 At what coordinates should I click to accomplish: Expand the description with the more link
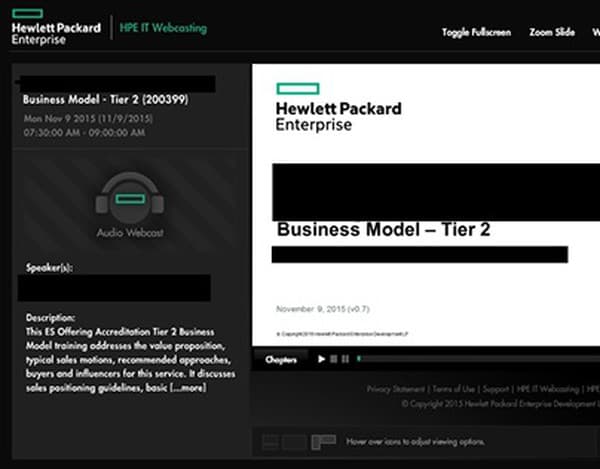[188, 387]
